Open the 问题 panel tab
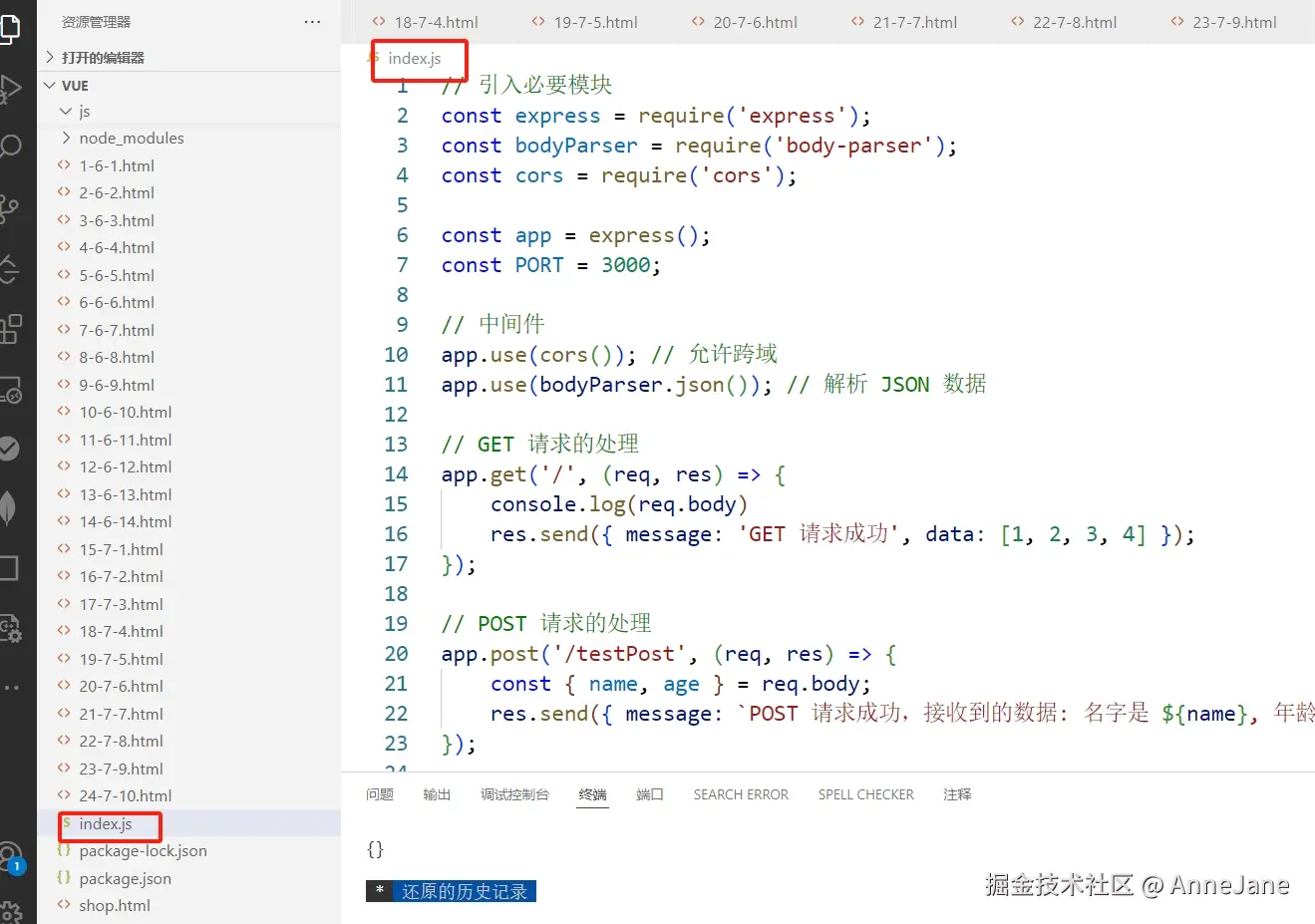The image size is (1315, 924). click(x=380, y=794)
